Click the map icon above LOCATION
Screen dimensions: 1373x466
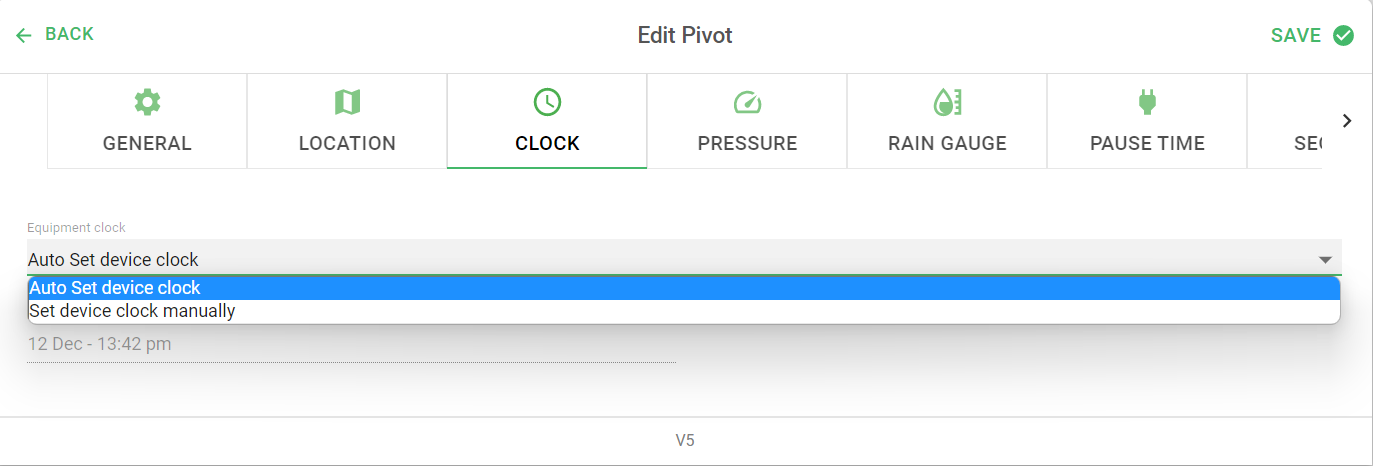[x=347, y=101]
